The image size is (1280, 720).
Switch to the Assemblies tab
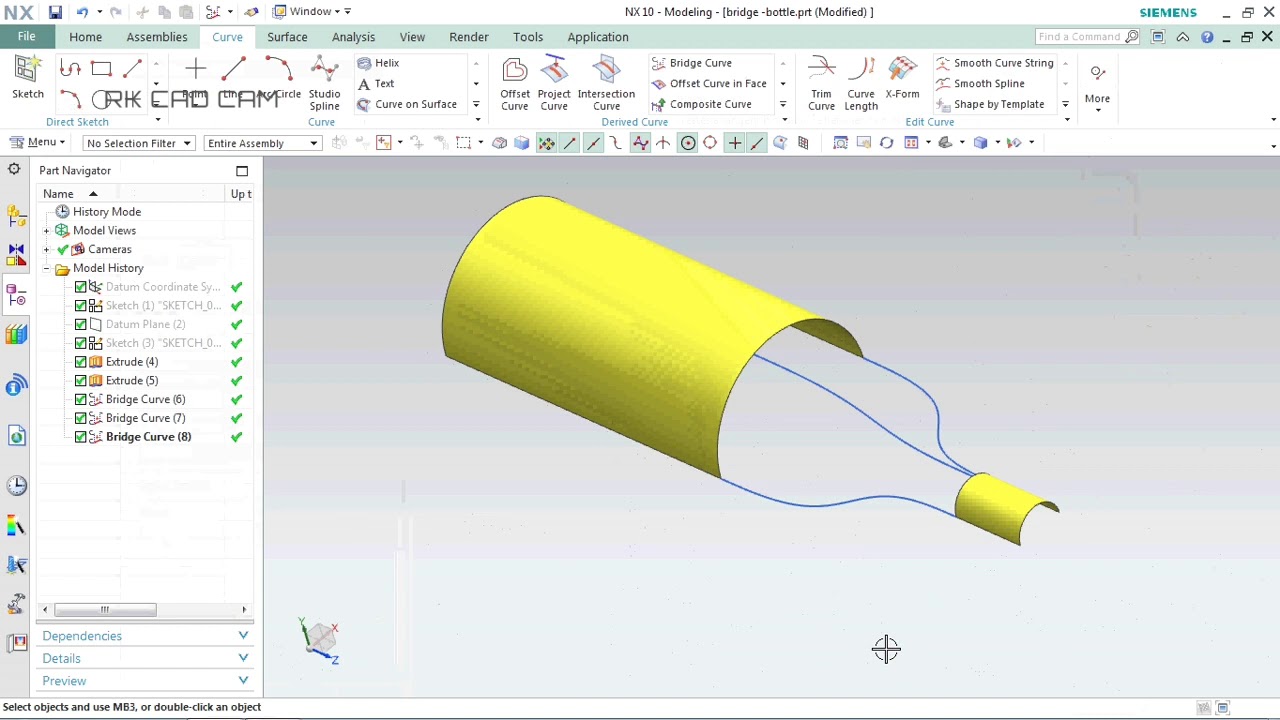[x=157, y=37]
